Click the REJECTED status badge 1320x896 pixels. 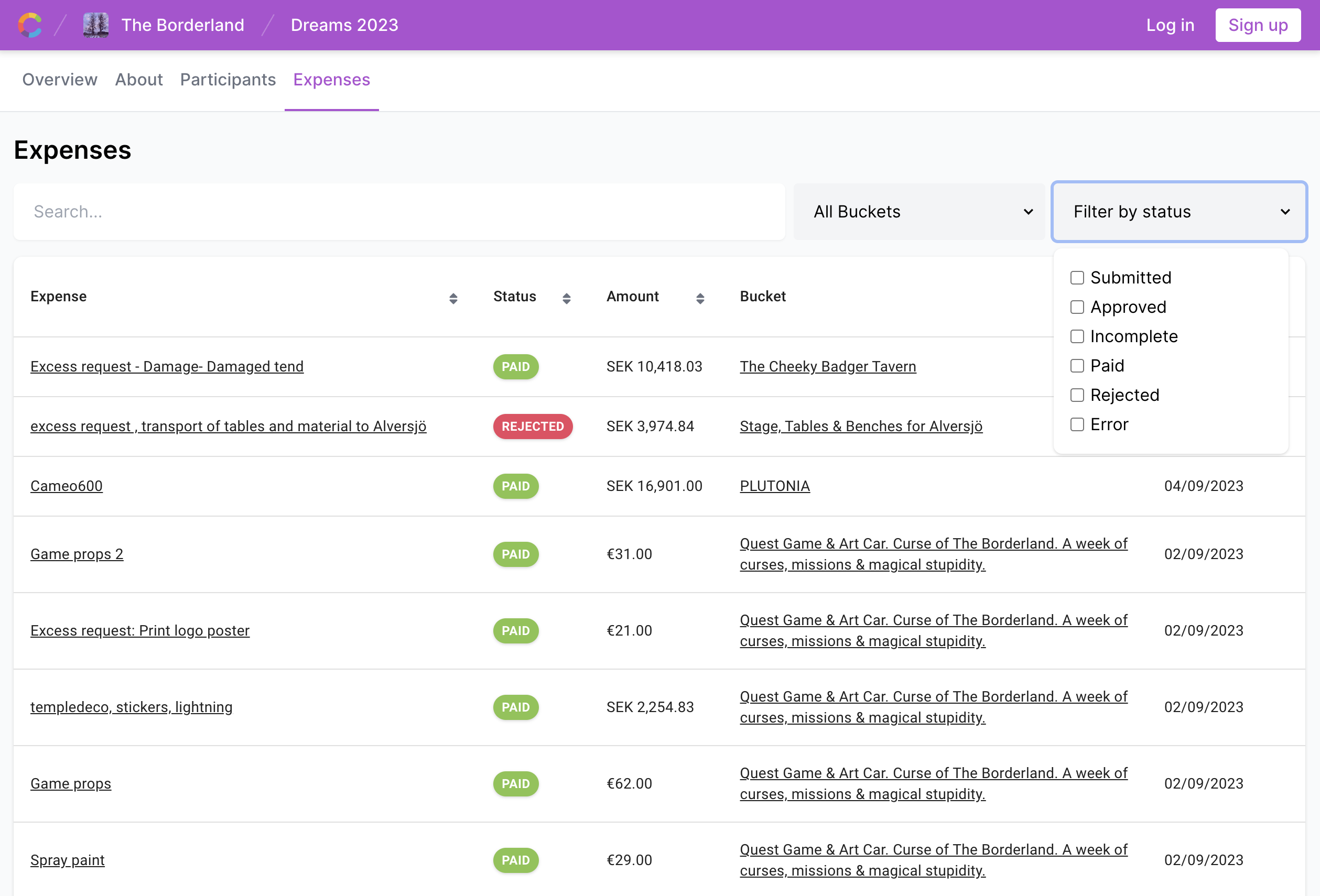[x=532, y=427]
